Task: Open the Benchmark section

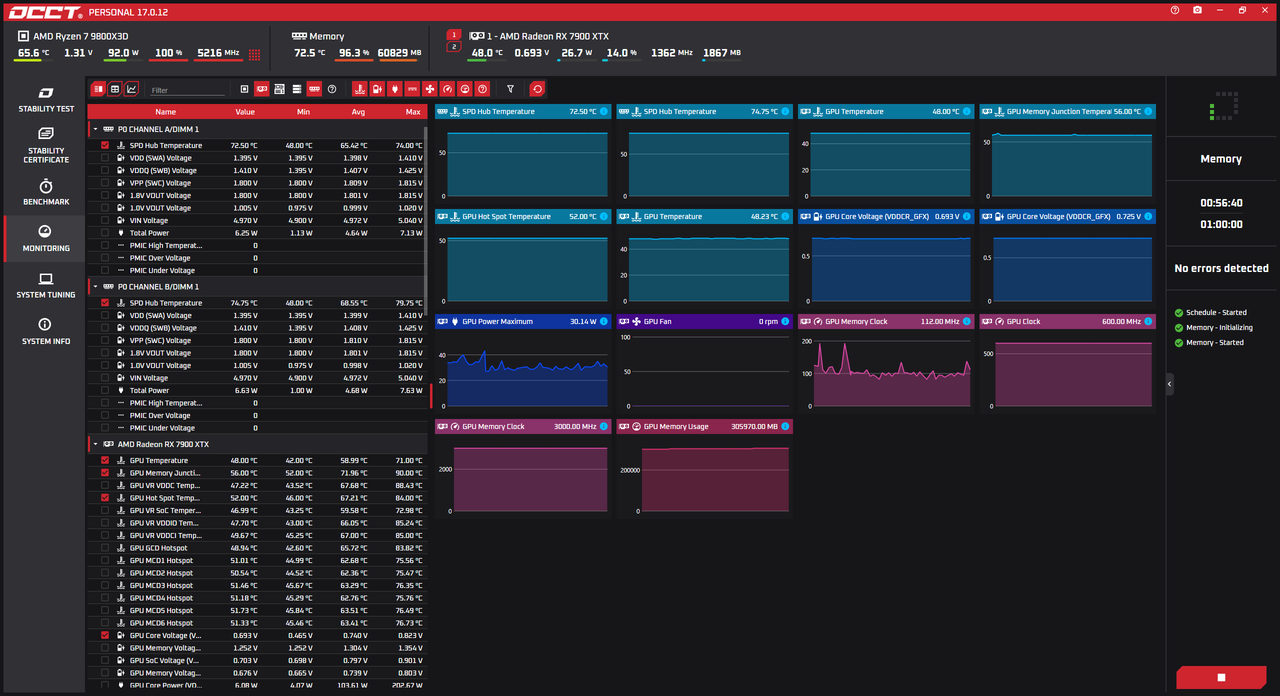Action: pos(46,193)
